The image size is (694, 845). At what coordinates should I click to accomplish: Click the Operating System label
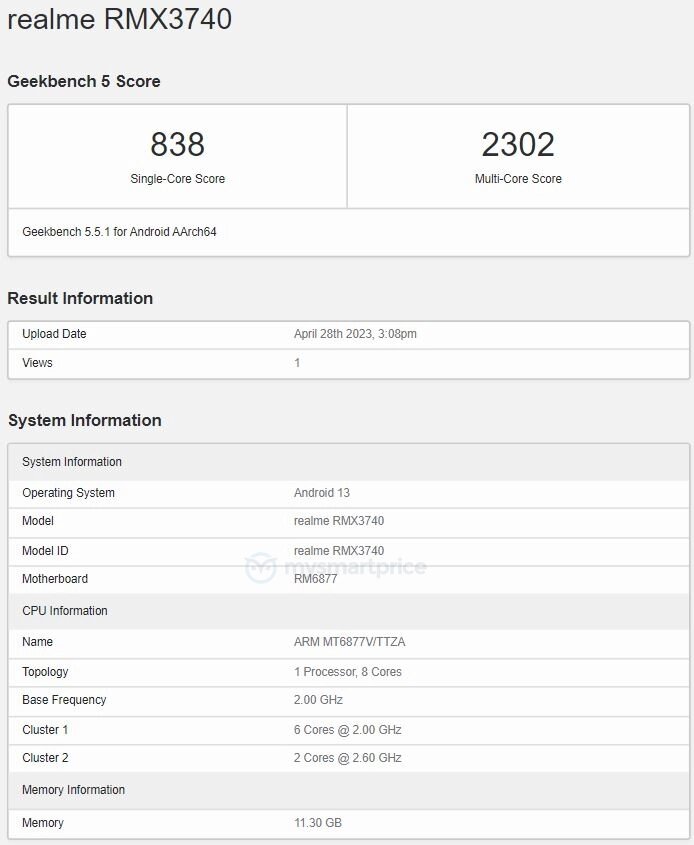coord(68,493)
